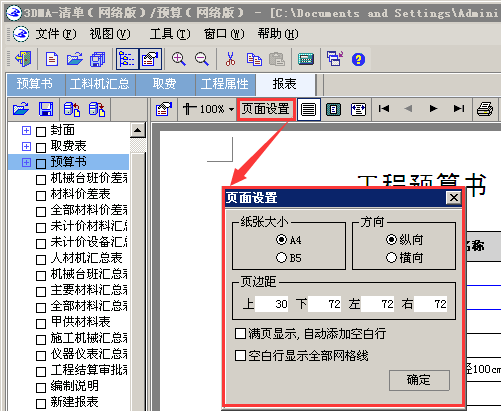
Task: Check 空白行显示全部网格线 option
Action: coord(240,356)
